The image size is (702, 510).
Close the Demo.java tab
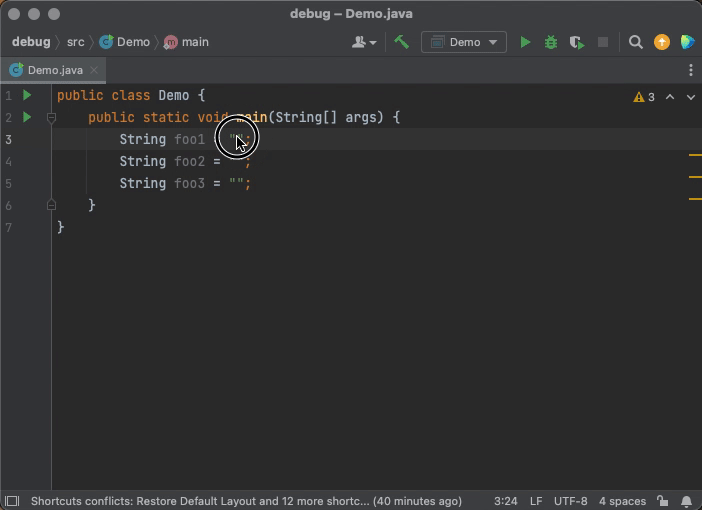tap(94, 70)
